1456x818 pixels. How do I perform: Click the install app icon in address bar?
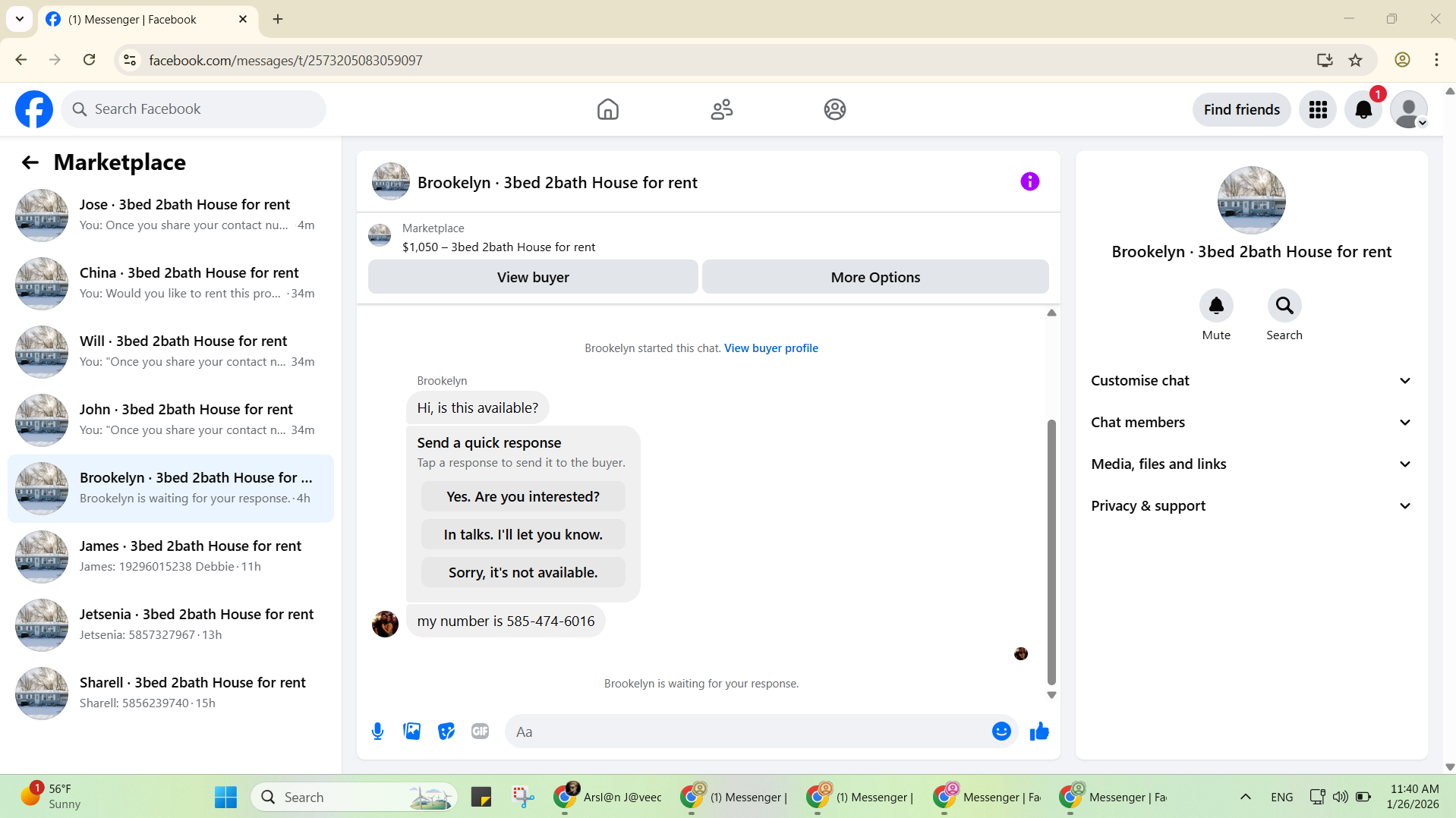1325,60
